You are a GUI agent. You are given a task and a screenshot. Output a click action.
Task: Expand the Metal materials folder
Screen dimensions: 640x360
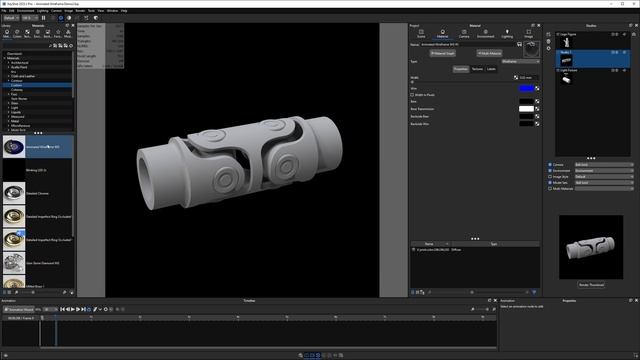pyautogui.click(x=9, y=121)
